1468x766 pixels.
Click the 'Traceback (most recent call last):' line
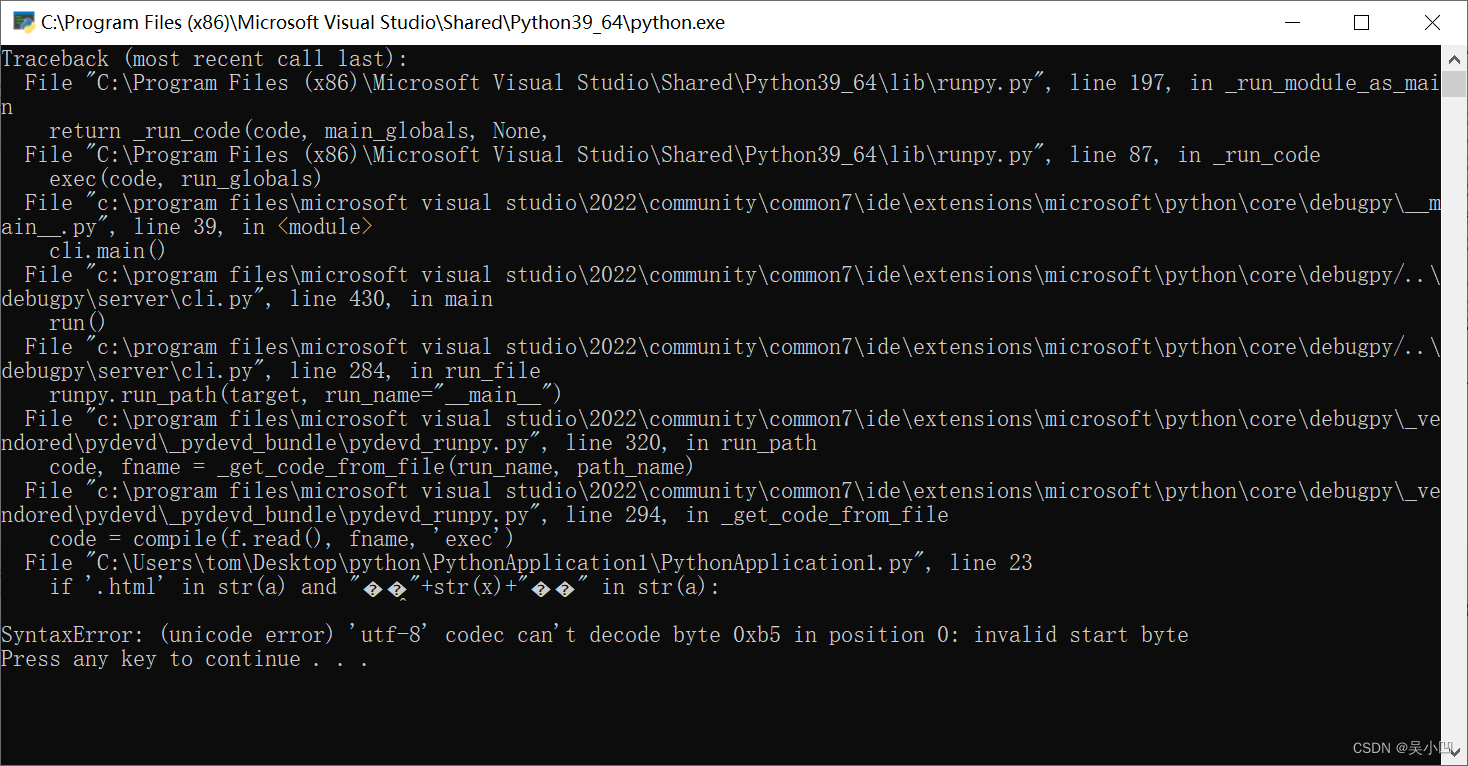(x=205, y=59)
